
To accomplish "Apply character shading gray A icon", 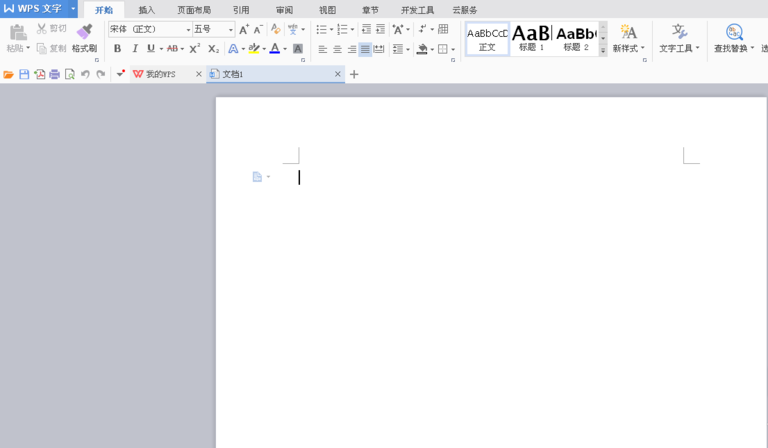I will (297, 48).
